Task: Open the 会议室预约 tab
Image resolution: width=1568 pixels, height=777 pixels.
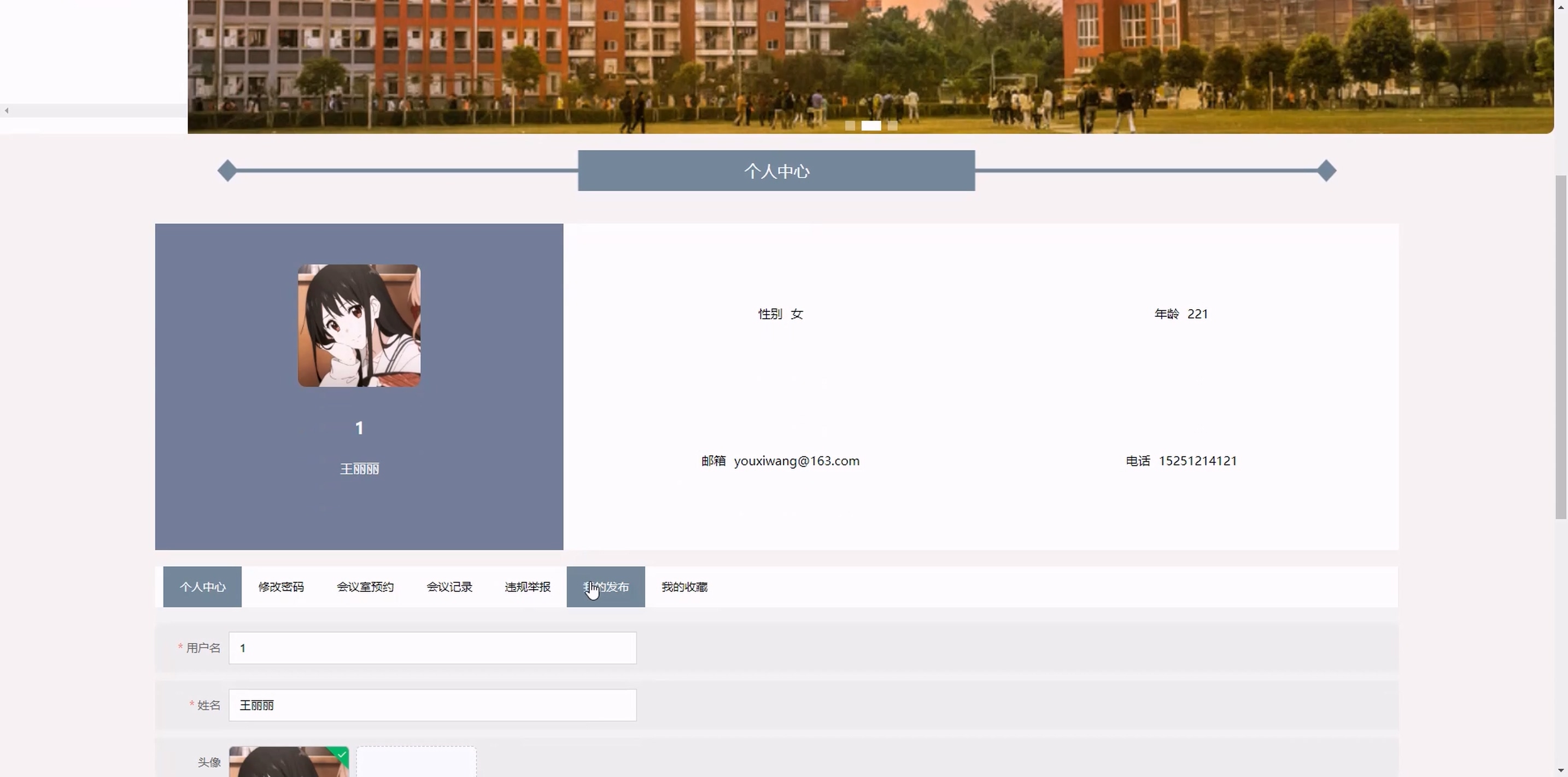Action: click(x=365, y=586)
